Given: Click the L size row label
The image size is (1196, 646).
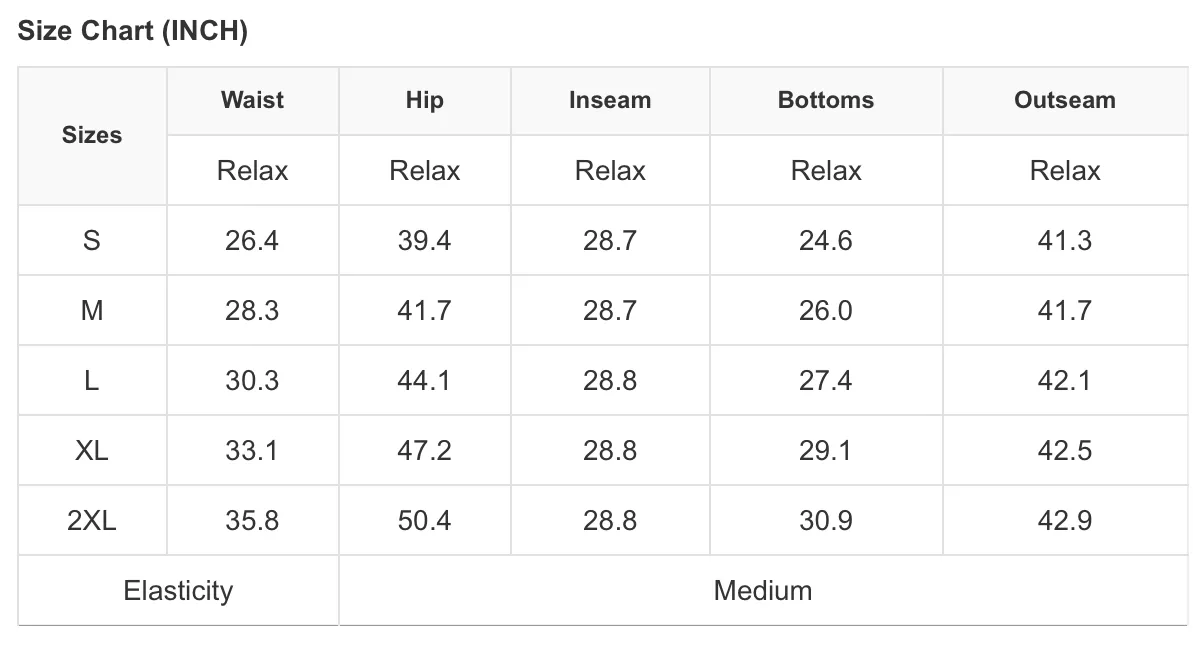Looking at the screenshot, I should (92, 381).
